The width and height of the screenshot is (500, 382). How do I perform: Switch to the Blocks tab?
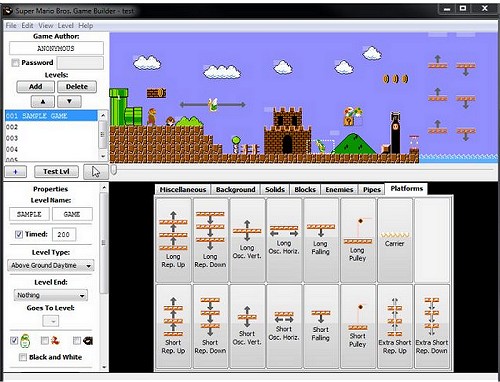[x=305, y=189]
